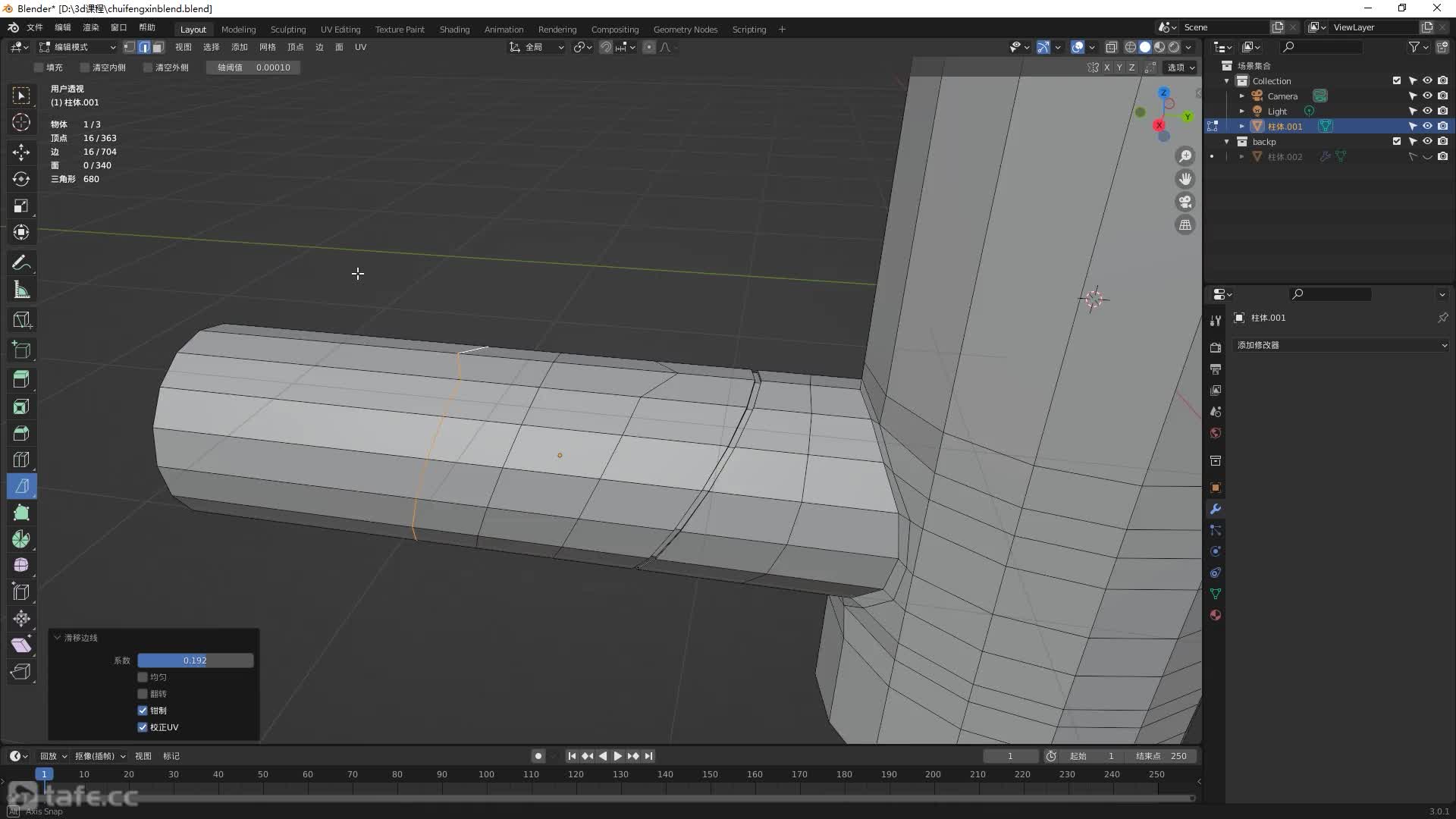Select 柱体.001 in the outliner

(1285, 127)
